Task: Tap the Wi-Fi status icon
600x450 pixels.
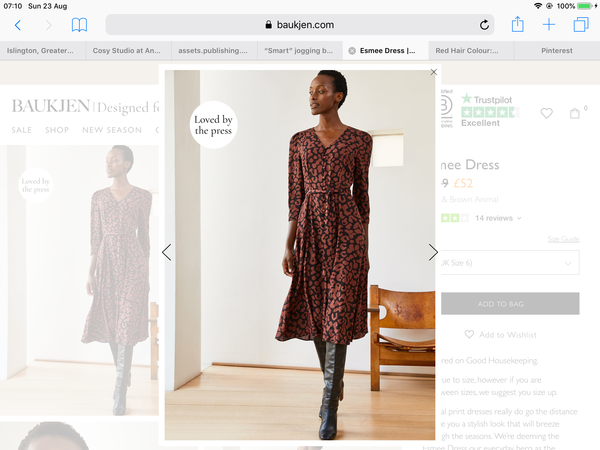Action: 538,6
